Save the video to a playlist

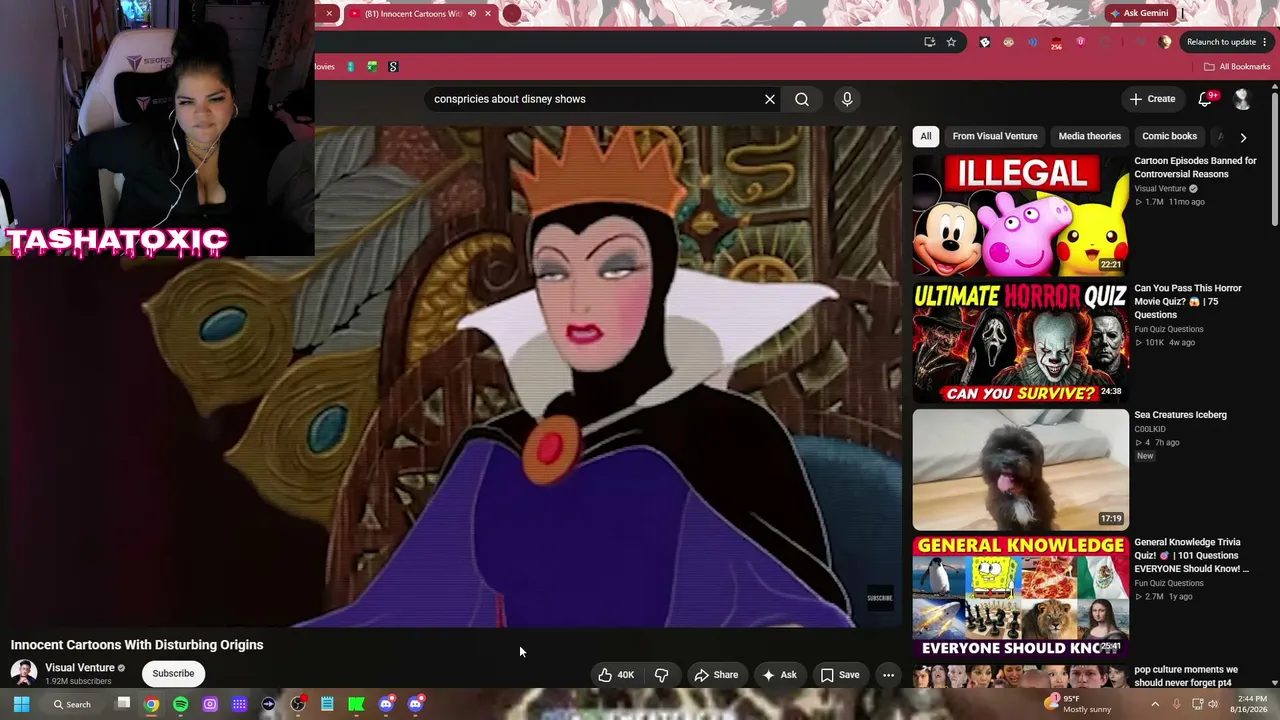pyautogui.click(x=840, y=675)
